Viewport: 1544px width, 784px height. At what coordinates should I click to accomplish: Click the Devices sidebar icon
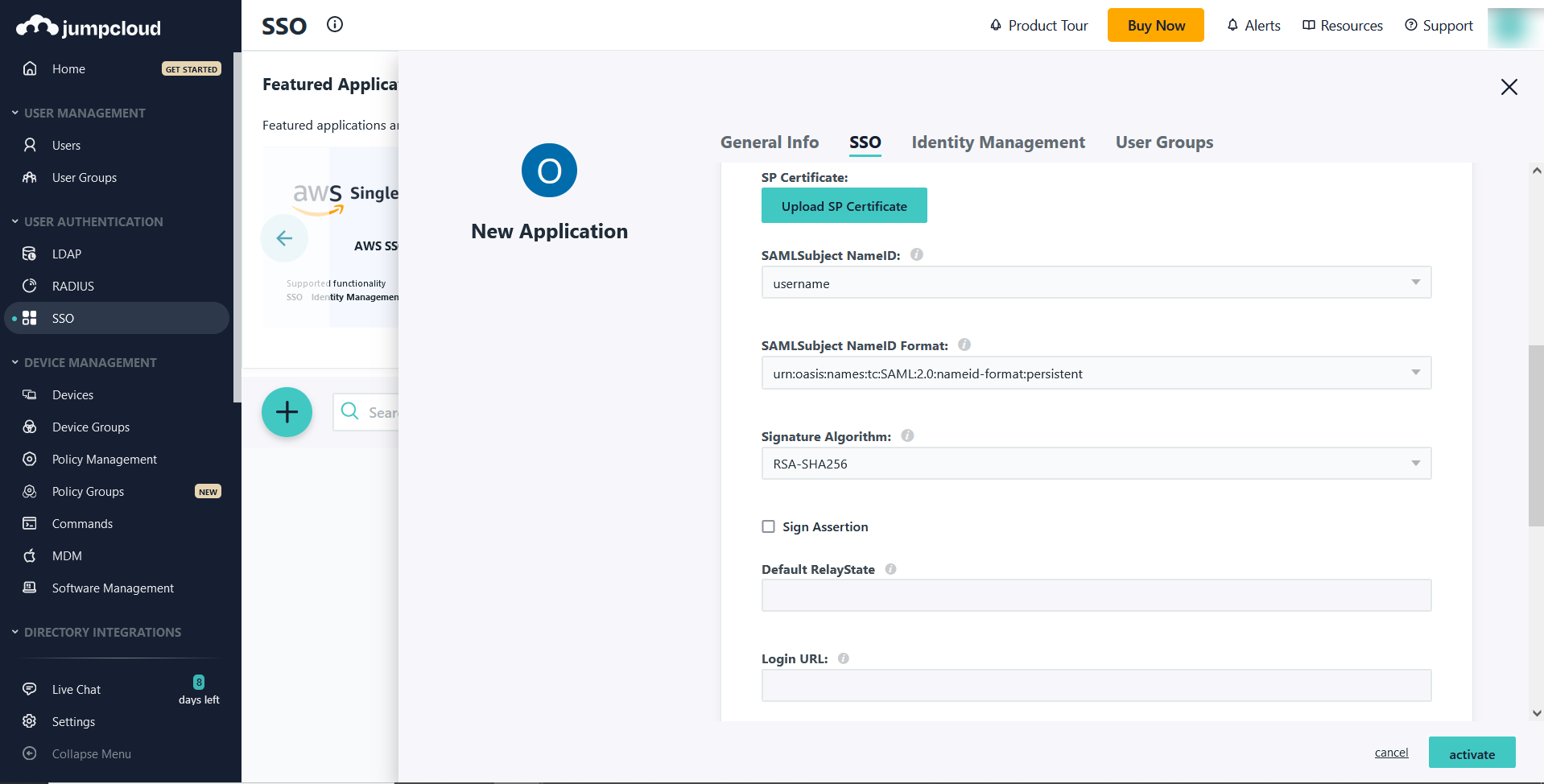[x=29, y=394]
